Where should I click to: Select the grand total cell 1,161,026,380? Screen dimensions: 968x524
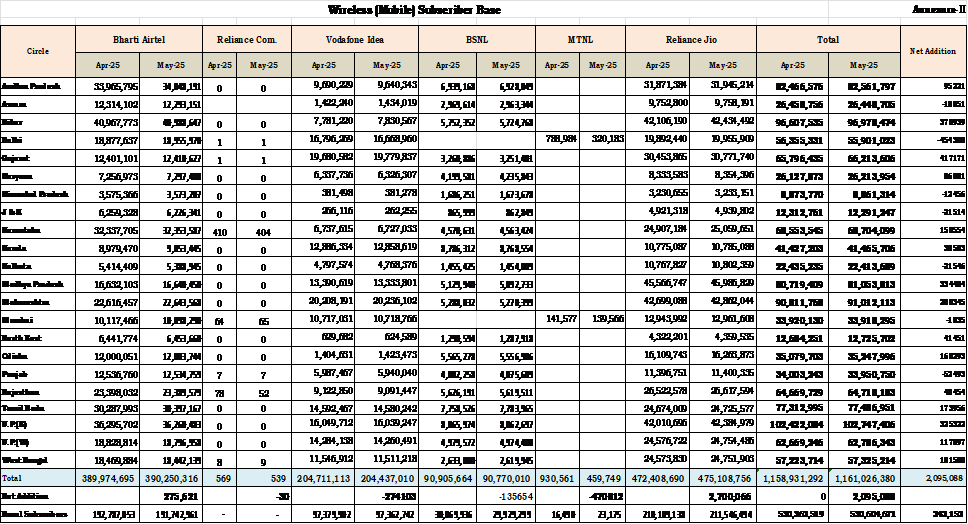(x=864, y=478)
